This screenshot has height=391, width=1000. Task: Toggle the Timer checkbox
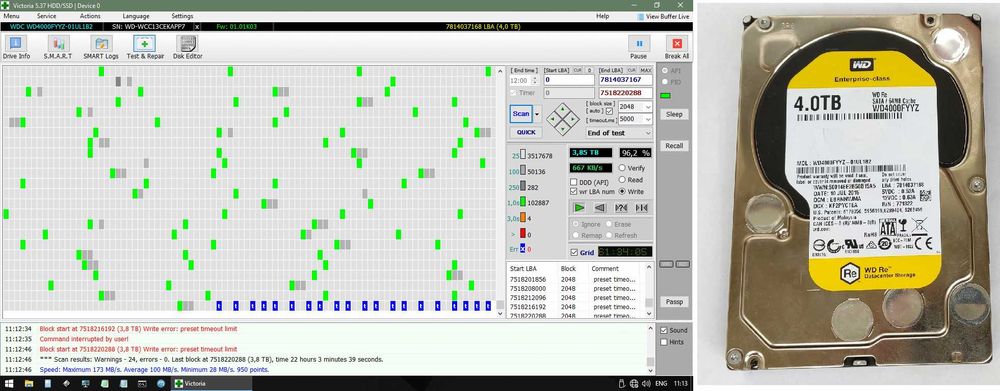(514, 93)
